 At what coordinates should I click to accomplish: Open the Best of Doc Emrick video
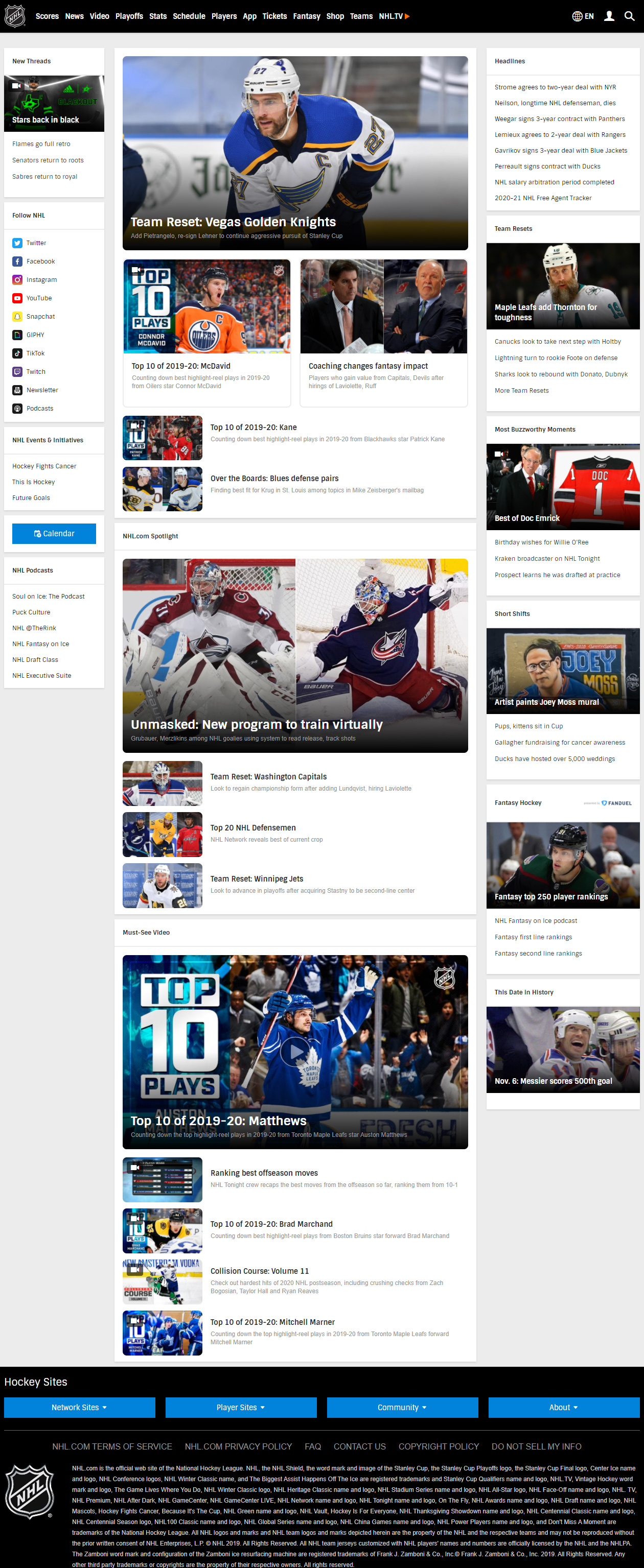(563, 487)
